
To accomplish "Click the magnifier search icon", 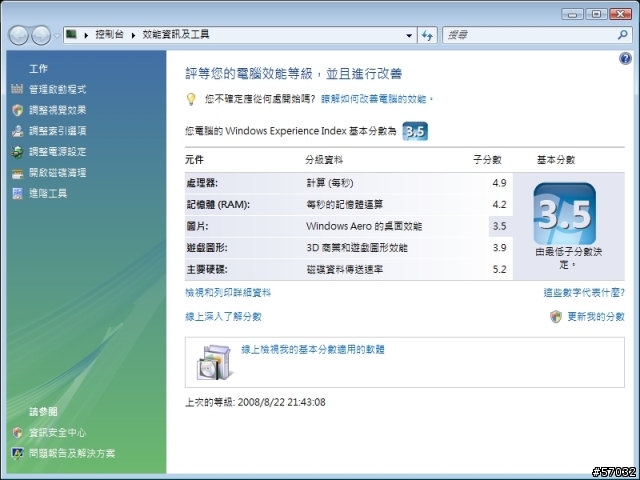I will click(622, 35).
